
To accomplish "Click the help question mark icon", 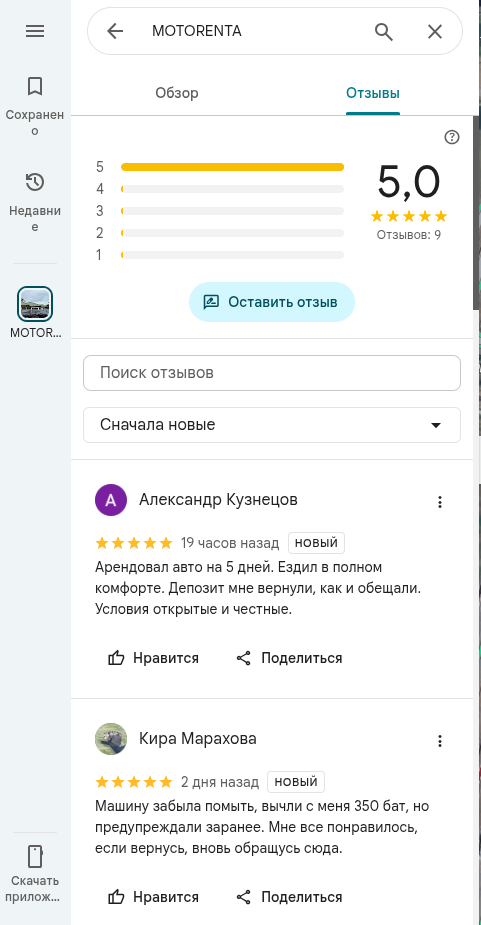I will click(x=451, y=137).
